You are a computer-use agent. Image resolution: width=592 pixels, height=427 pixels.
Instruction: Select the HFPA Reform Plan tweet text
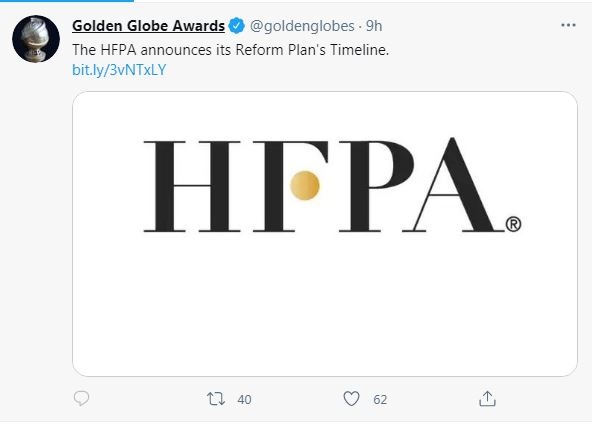pyautogui.click(x=230, y=50)
